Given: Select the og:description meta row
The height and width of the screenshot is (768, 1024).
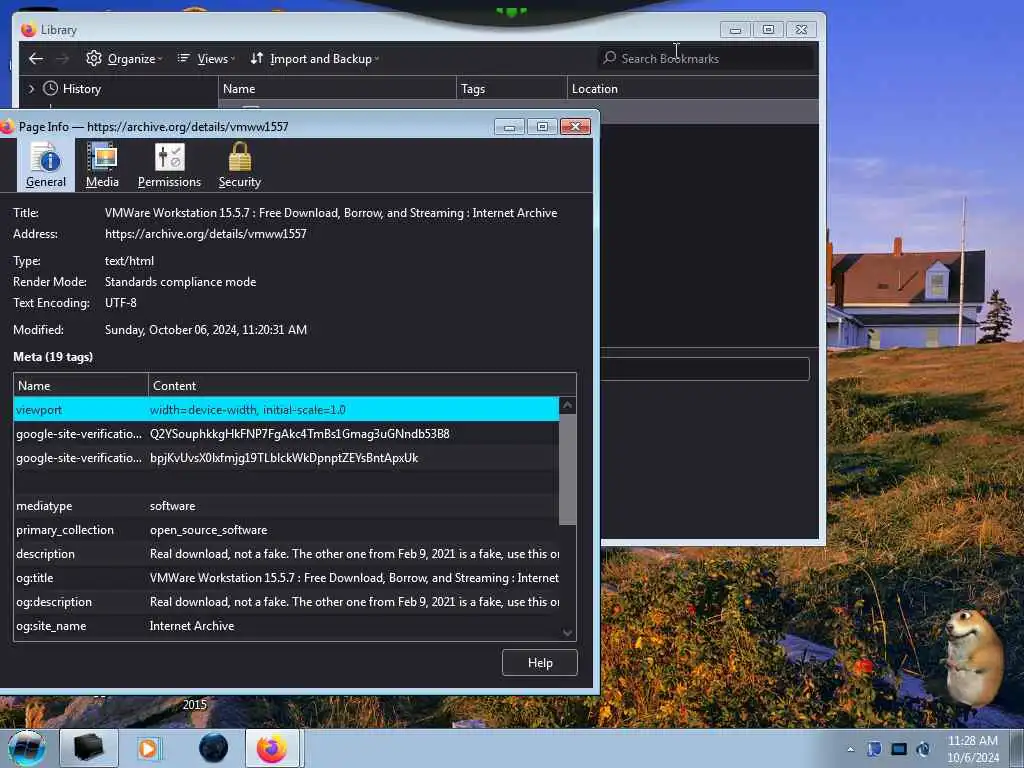Looking at the screenshot, I should tap(286, 601).
